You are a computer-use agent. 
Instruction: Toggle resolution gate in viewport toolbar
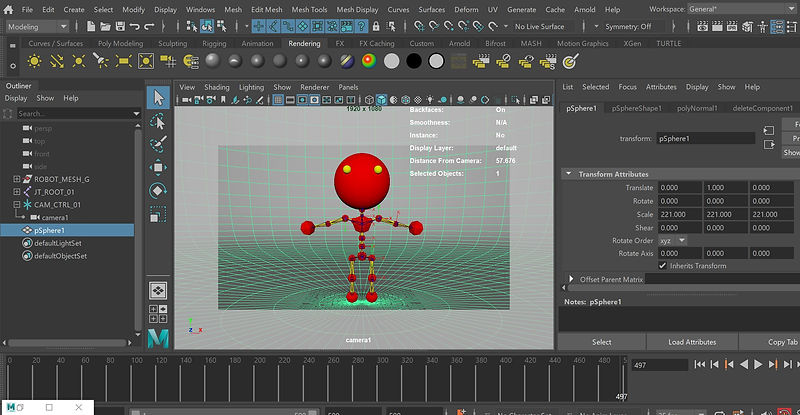303,100
